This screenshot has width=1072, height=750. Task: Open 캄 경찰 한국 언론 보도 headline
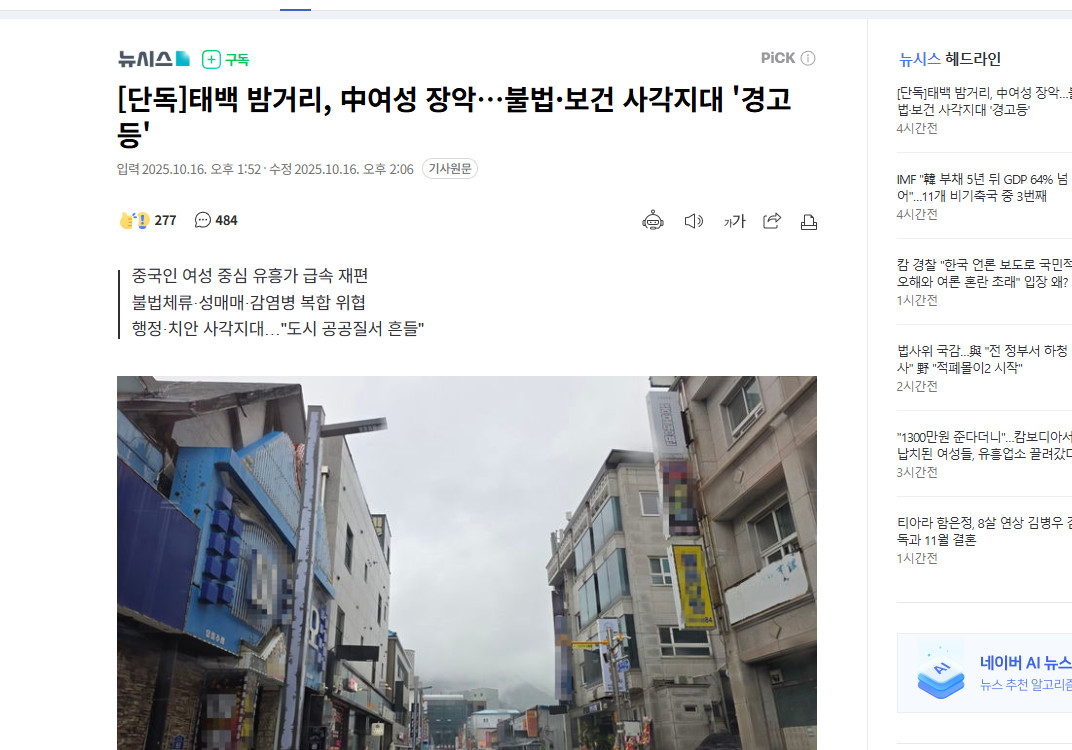pos(983,273)
